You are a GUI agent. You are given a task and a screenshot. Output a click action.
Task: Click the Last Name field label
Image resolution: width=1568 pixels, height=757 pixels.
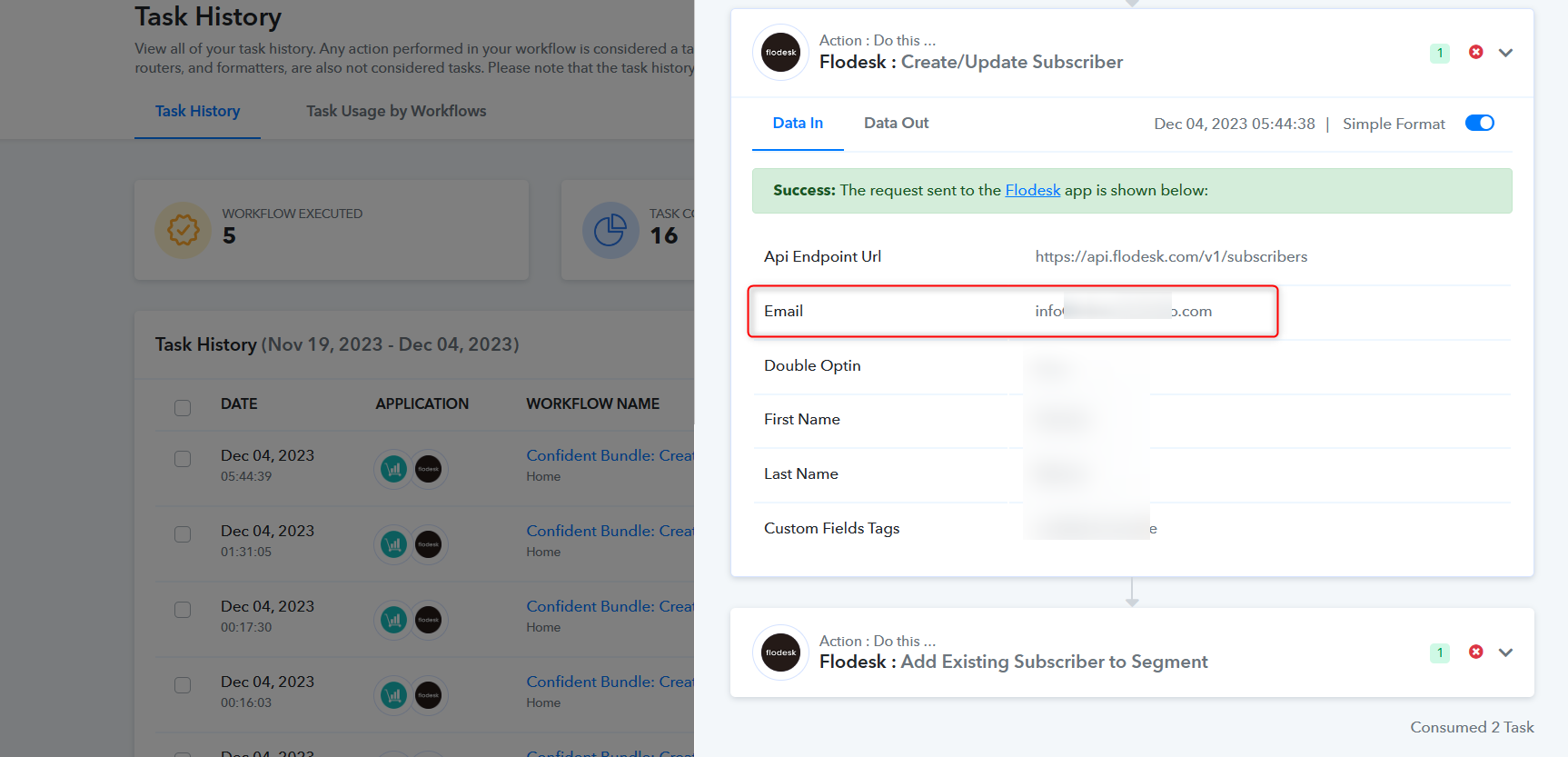coord(801,473)
